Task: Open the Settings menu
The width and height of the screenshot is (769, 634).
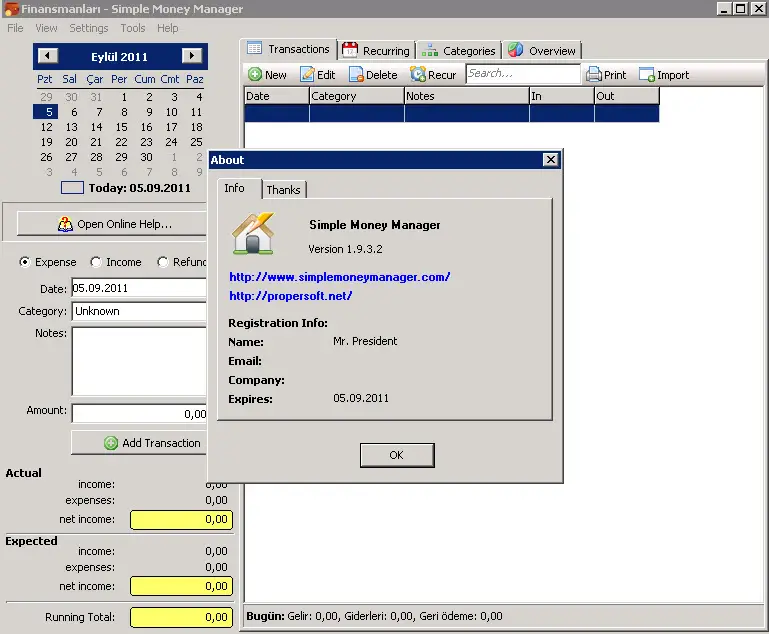Action: [x=88, y=28]
